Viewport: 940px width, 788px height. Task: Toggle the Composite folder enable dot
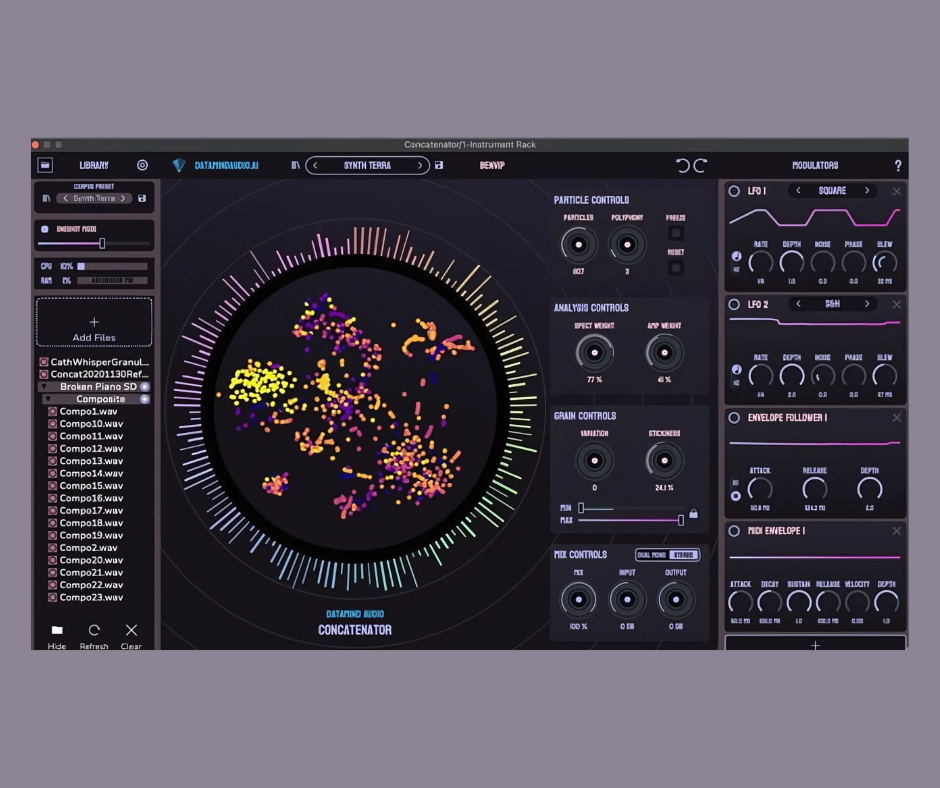tap(144, 399)
